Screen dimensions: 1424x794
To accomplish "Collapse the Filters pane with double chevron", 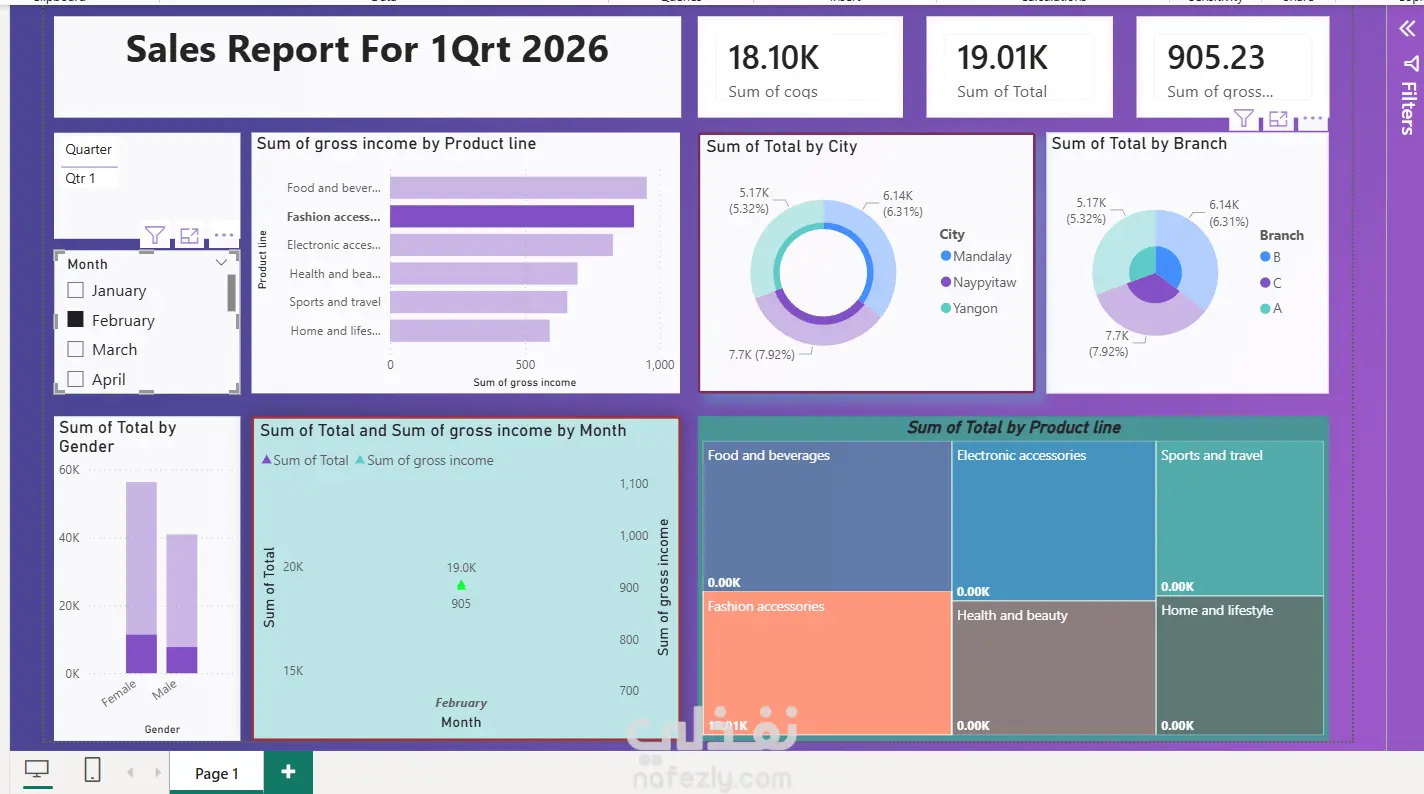I will pyautogui.click(x=1407, y=29).
